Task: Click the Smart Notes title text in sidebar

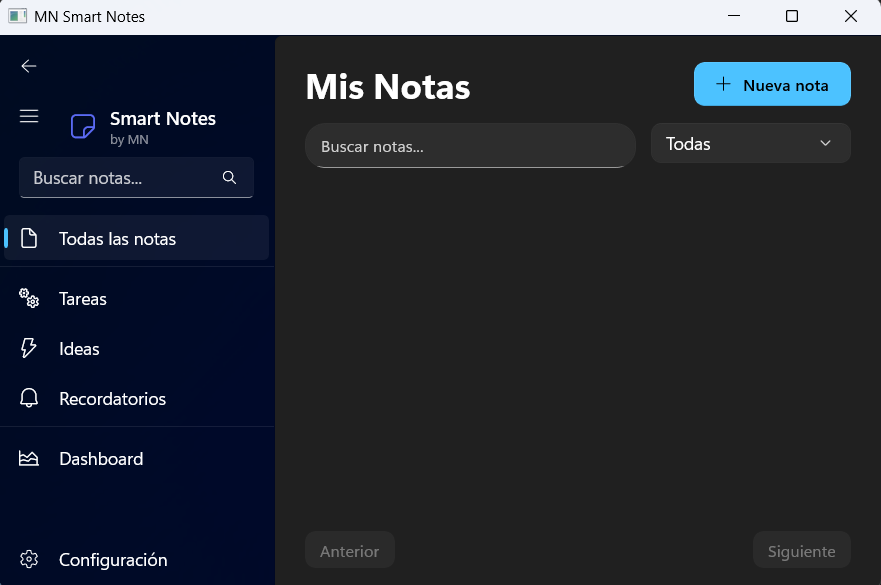Action: pos(162,119)
